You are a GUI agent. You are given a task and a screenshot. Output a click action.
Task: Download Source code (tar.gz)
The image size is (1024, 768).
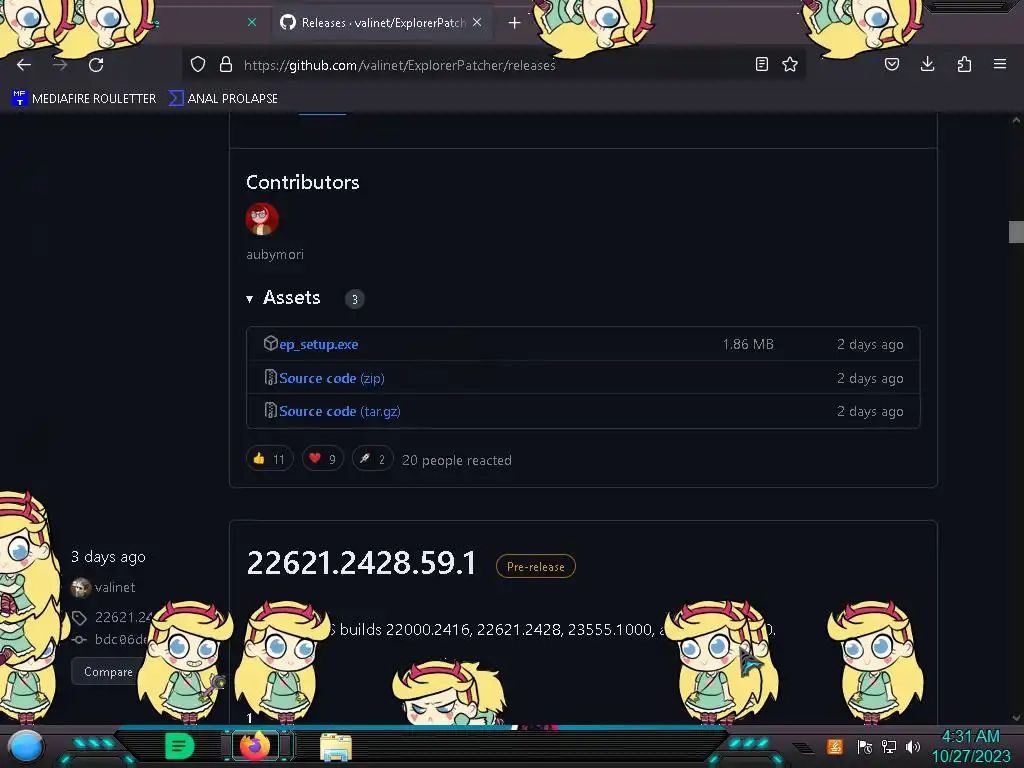340,411
